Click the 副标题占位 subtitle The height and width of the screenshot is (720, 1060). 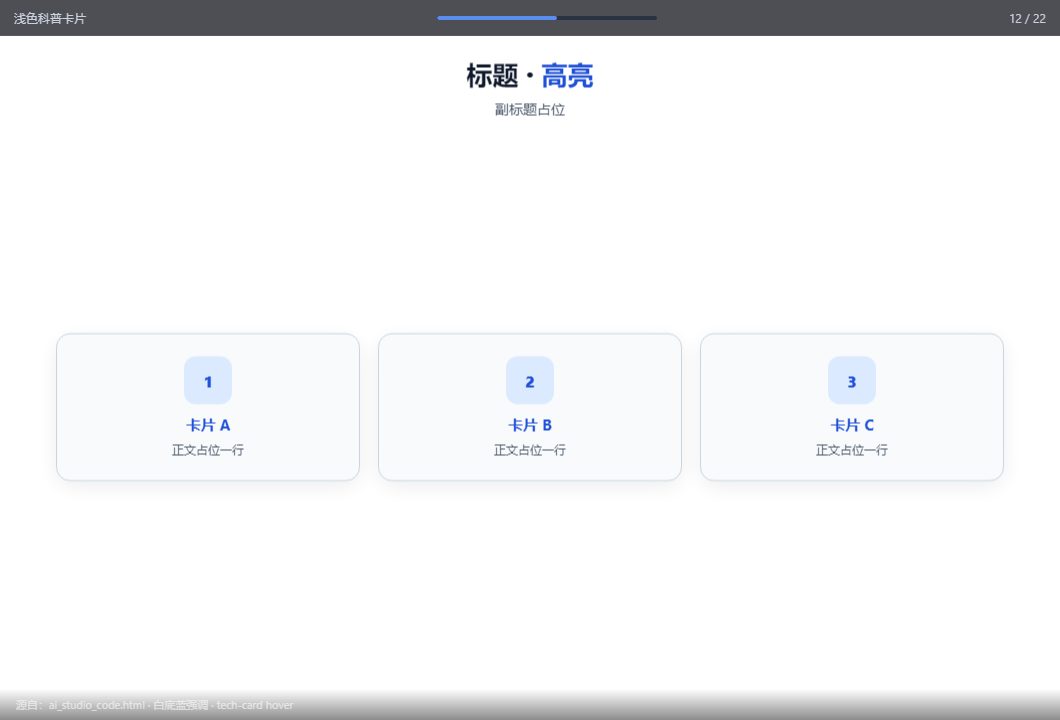(529, 110)
